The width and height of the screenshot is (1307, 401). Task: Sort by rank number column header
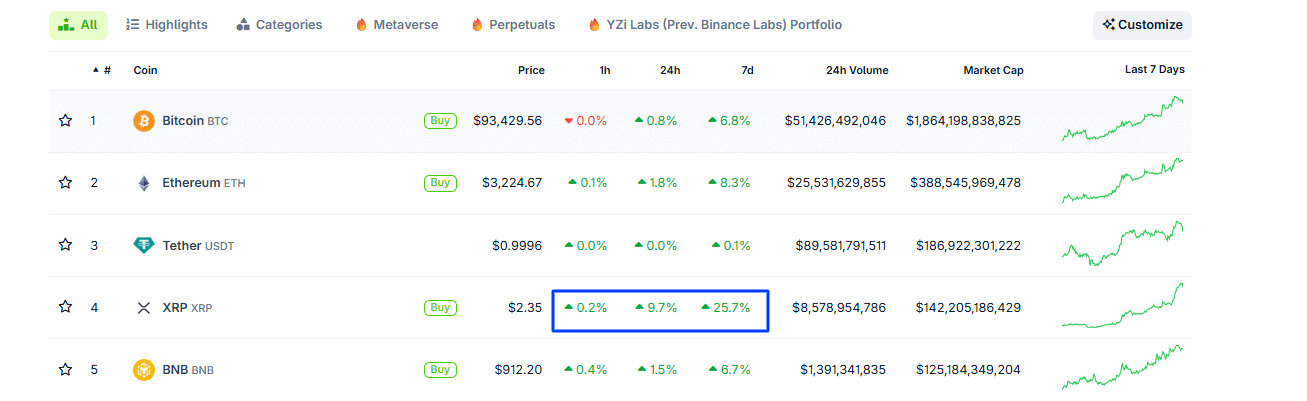point(104,70)
